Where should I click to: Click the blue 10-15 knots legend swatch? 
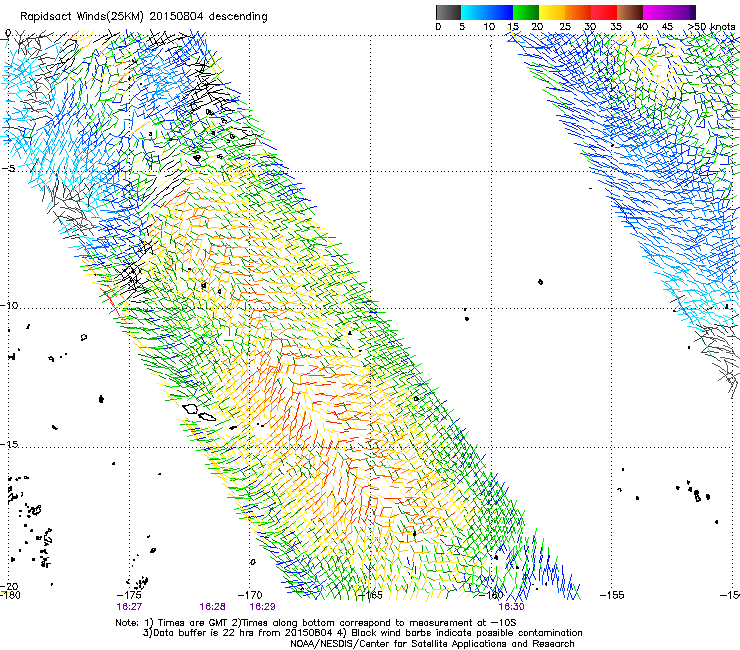click(x=500, y=12)
